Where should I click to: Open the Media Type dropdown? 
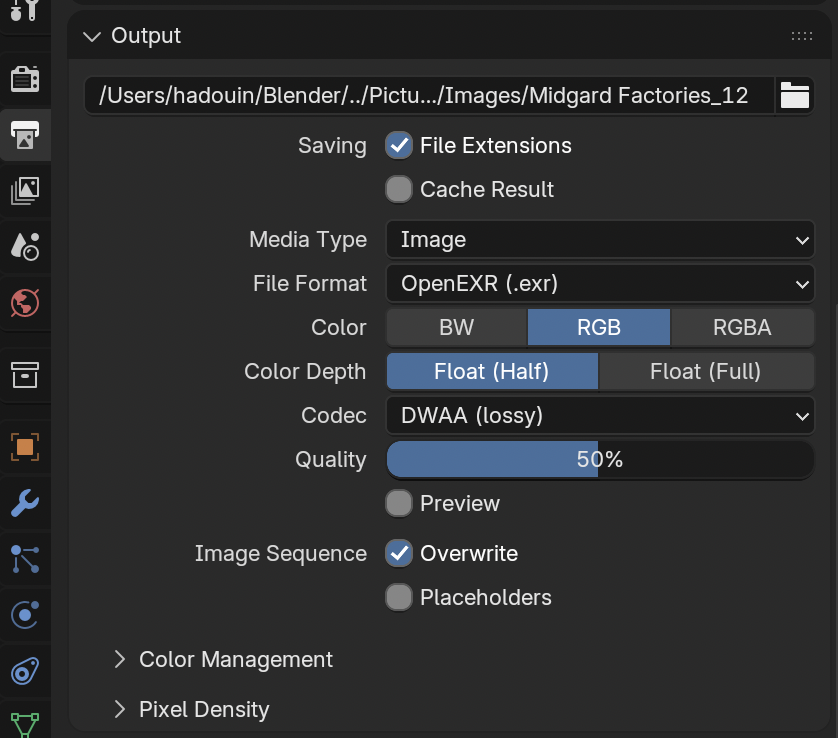coord(600,240)
